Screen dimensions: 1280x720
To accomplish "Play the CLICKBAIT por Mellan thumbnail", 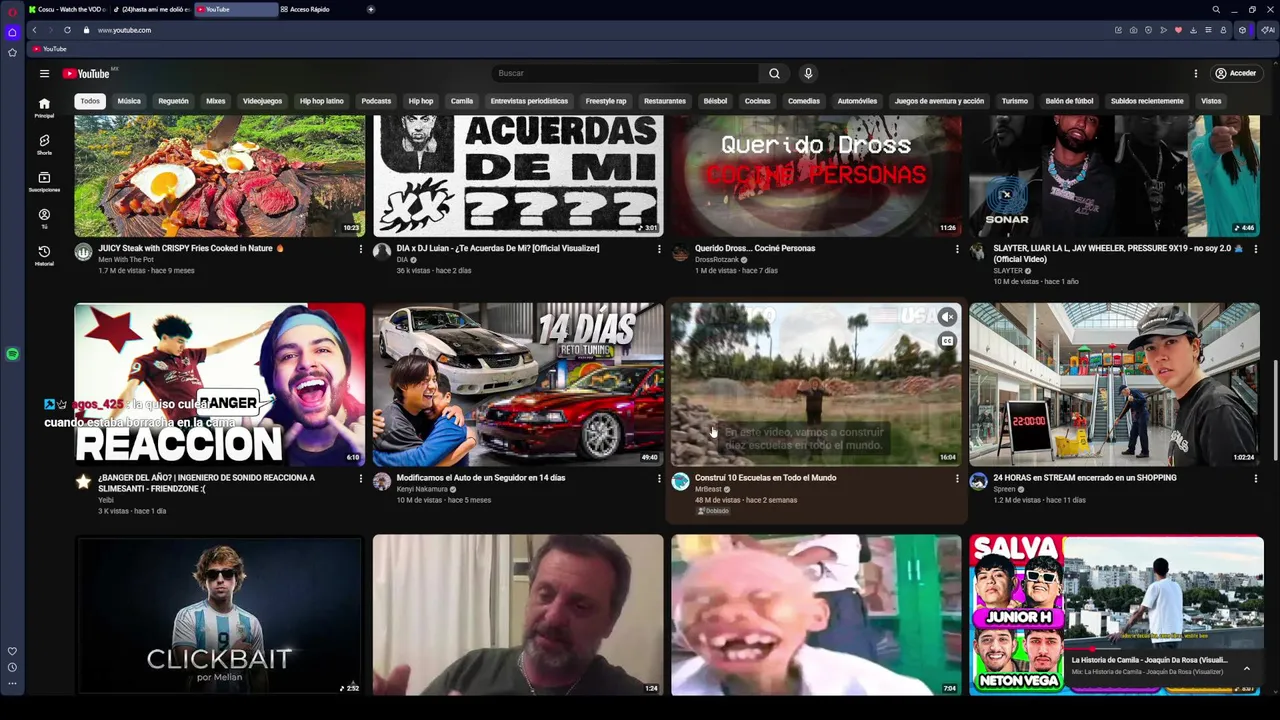I will point(220,615).
